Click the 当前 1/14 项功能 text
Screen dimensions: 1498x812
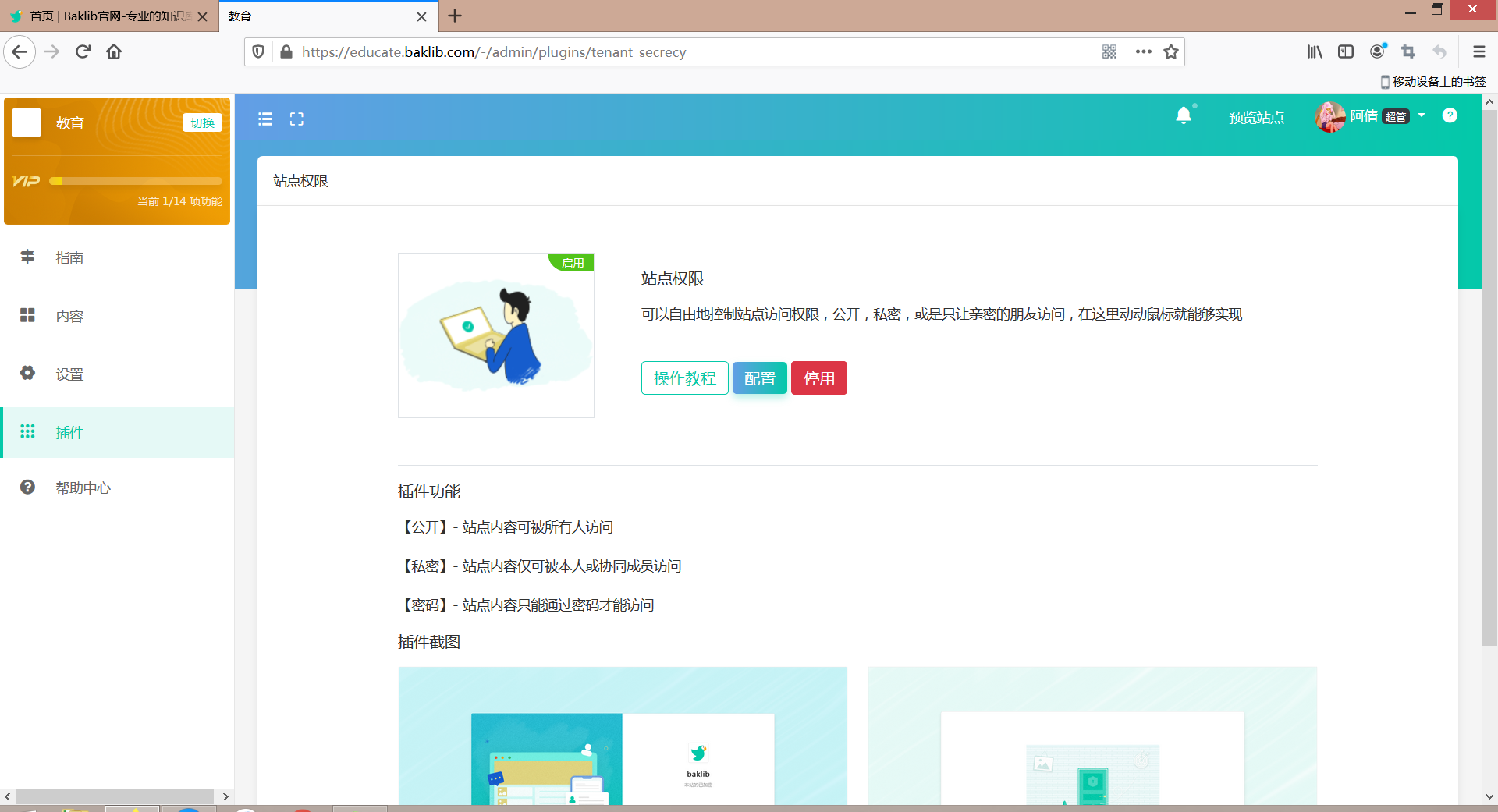tap(179, 201)
